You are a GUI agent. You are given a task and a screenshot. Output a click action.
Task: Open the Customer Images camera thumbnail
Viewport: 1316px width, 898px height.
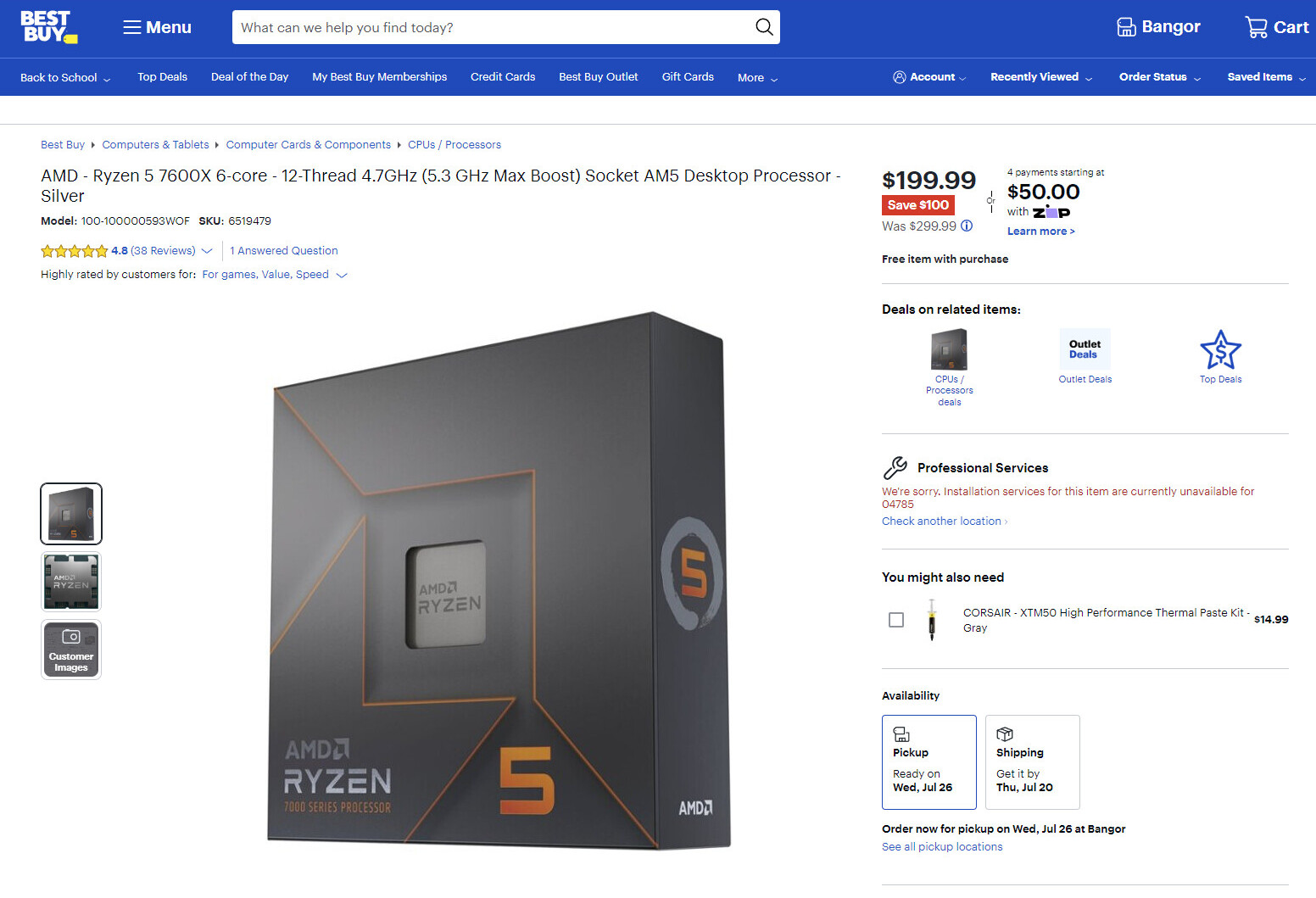pyautogui.click(x=71, y=650)
